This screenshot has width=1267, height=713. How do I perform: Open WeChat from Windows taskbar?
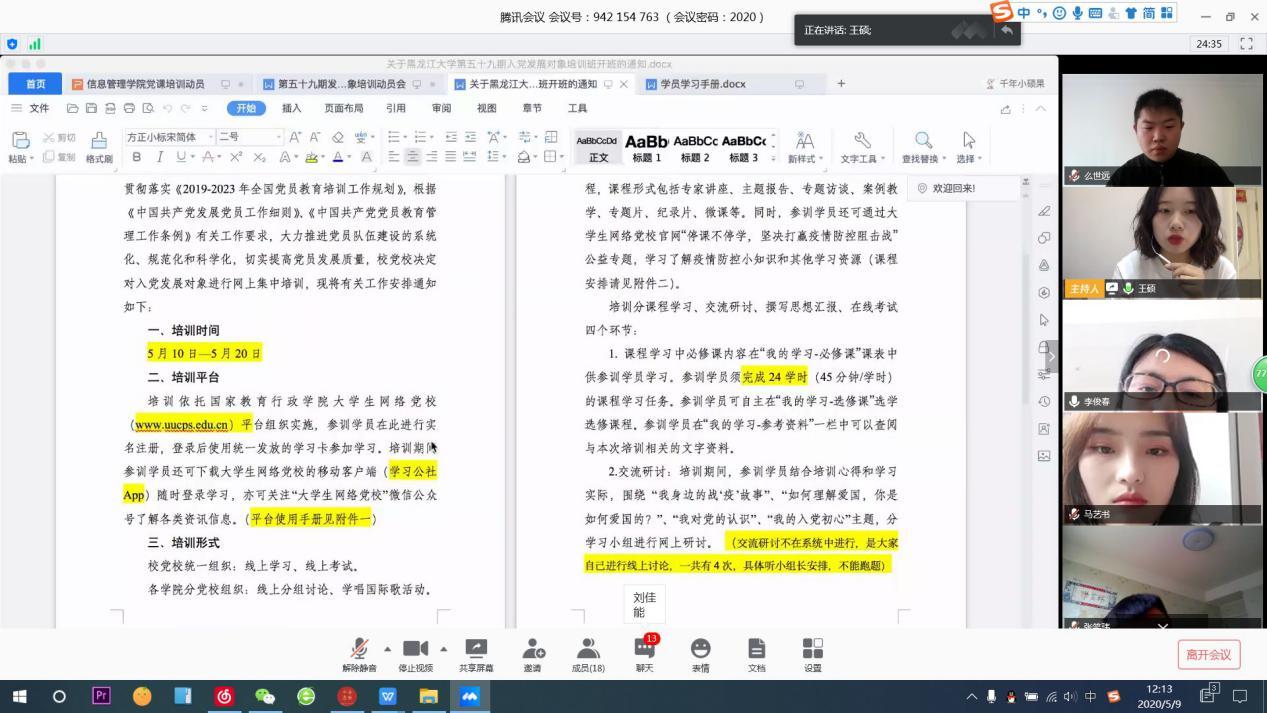(264, 696)
